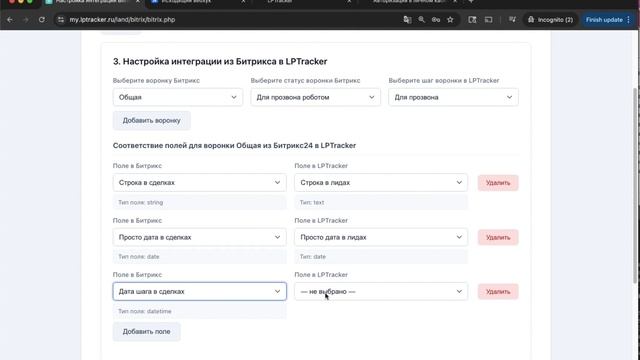The height and width of the screenshot is (360, 640).
Task: Open the — не выбрано — LPTracker field dropdown
Action: pyautogui.click(x=381, y=291)
